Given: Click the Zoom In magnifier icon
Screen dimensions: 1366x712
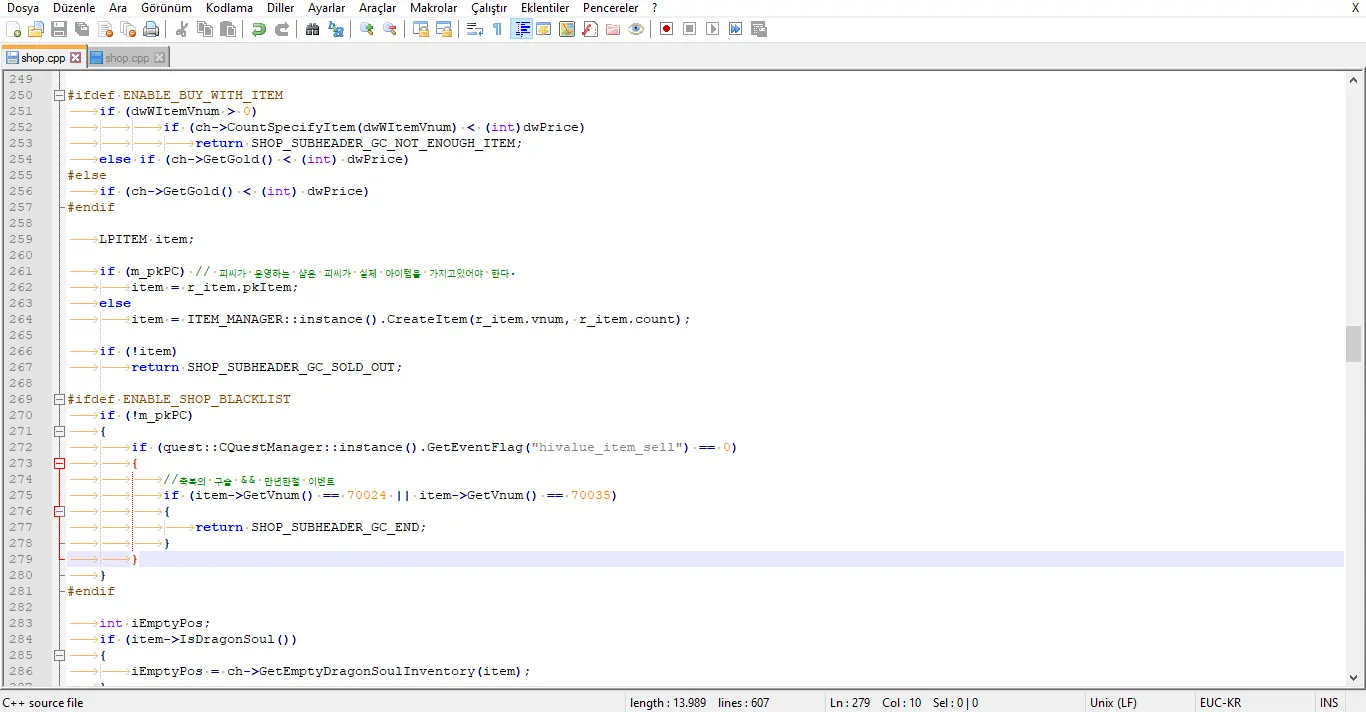Looking at the screenshot, I should click(367, 29).
